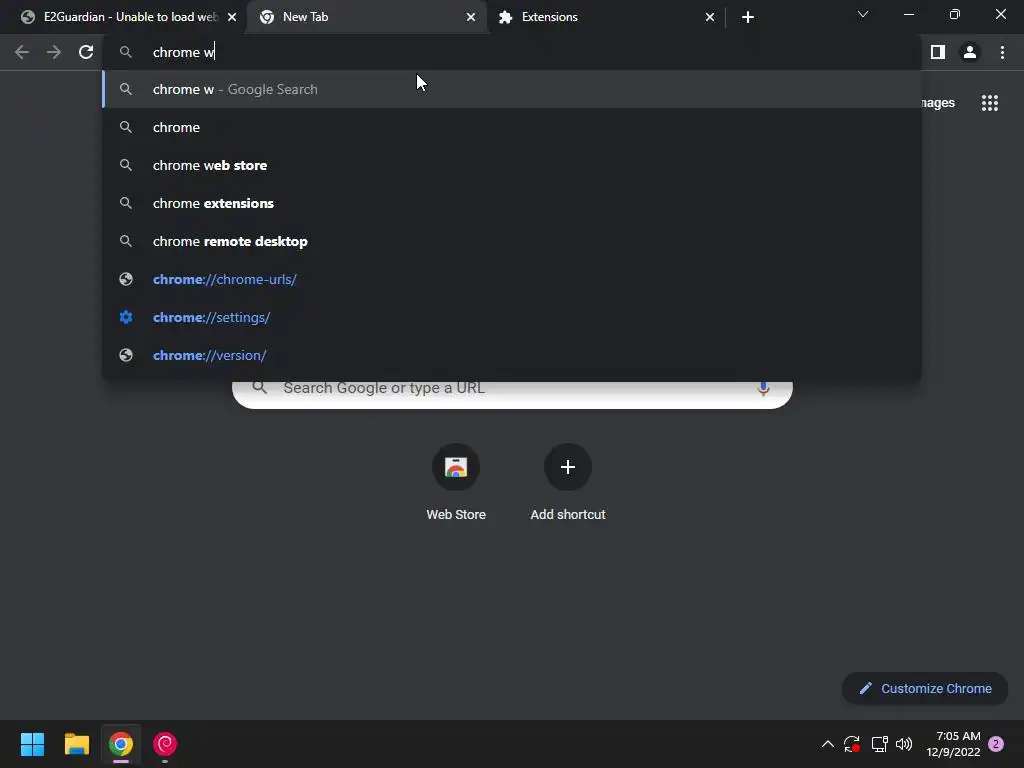Image resolution: width=1024 pixels, height=768 pixels.
Task: Click the Google search box
Action: (x=513, y=394)
